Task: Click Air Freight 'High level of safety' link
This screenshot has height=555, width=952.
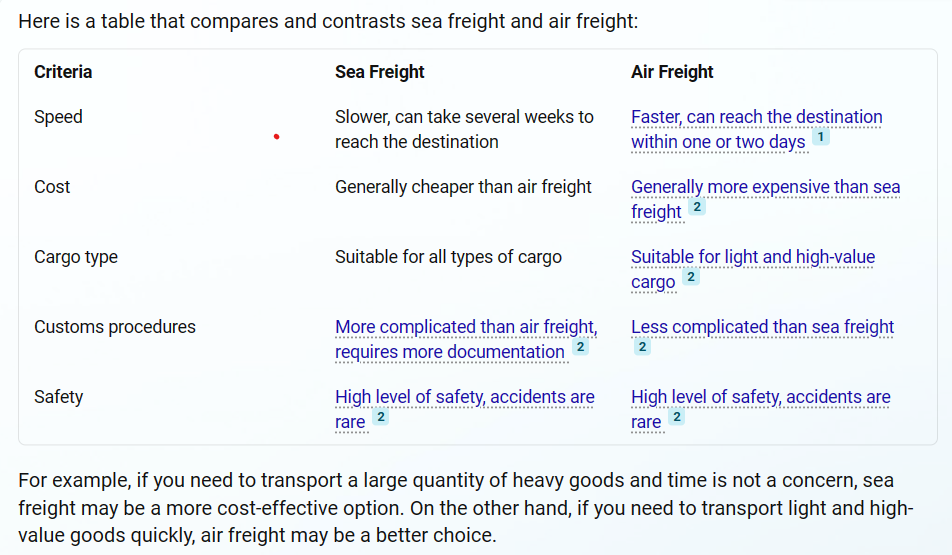Action: [760, 397]
